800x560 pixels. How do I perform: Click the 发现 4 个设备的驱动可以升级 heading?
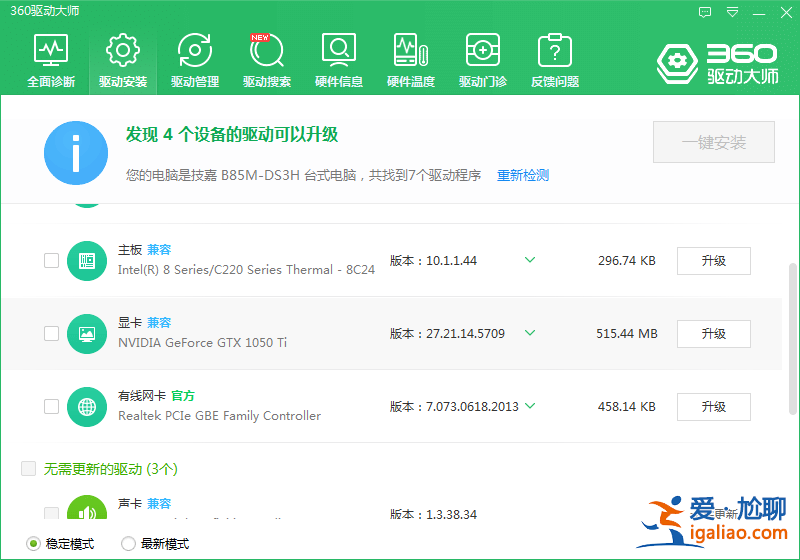(232, 135)
